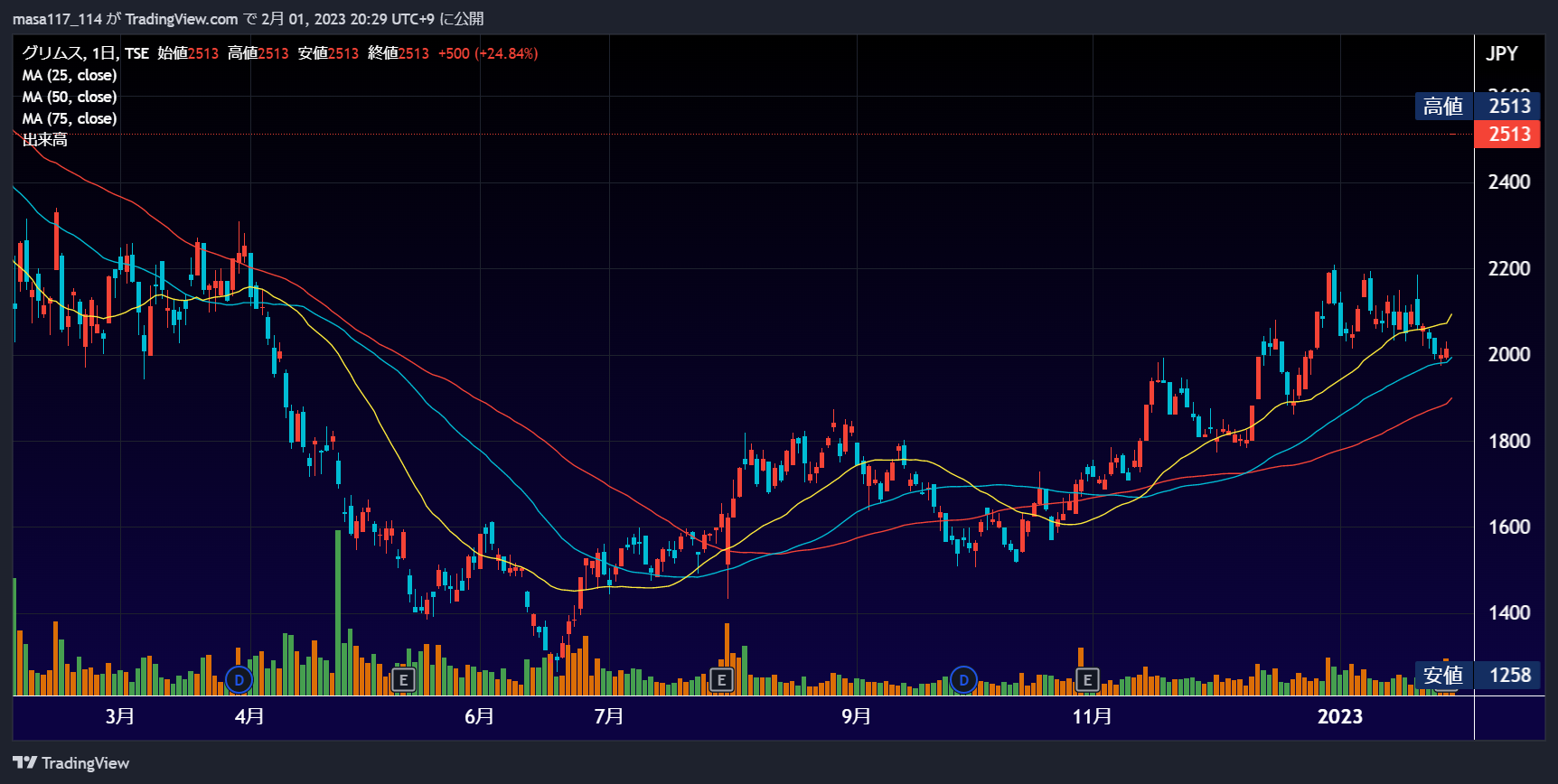Click the +500 (+24.84%) change value
Screen dimensions: 1558x784
tap(488, 53)
